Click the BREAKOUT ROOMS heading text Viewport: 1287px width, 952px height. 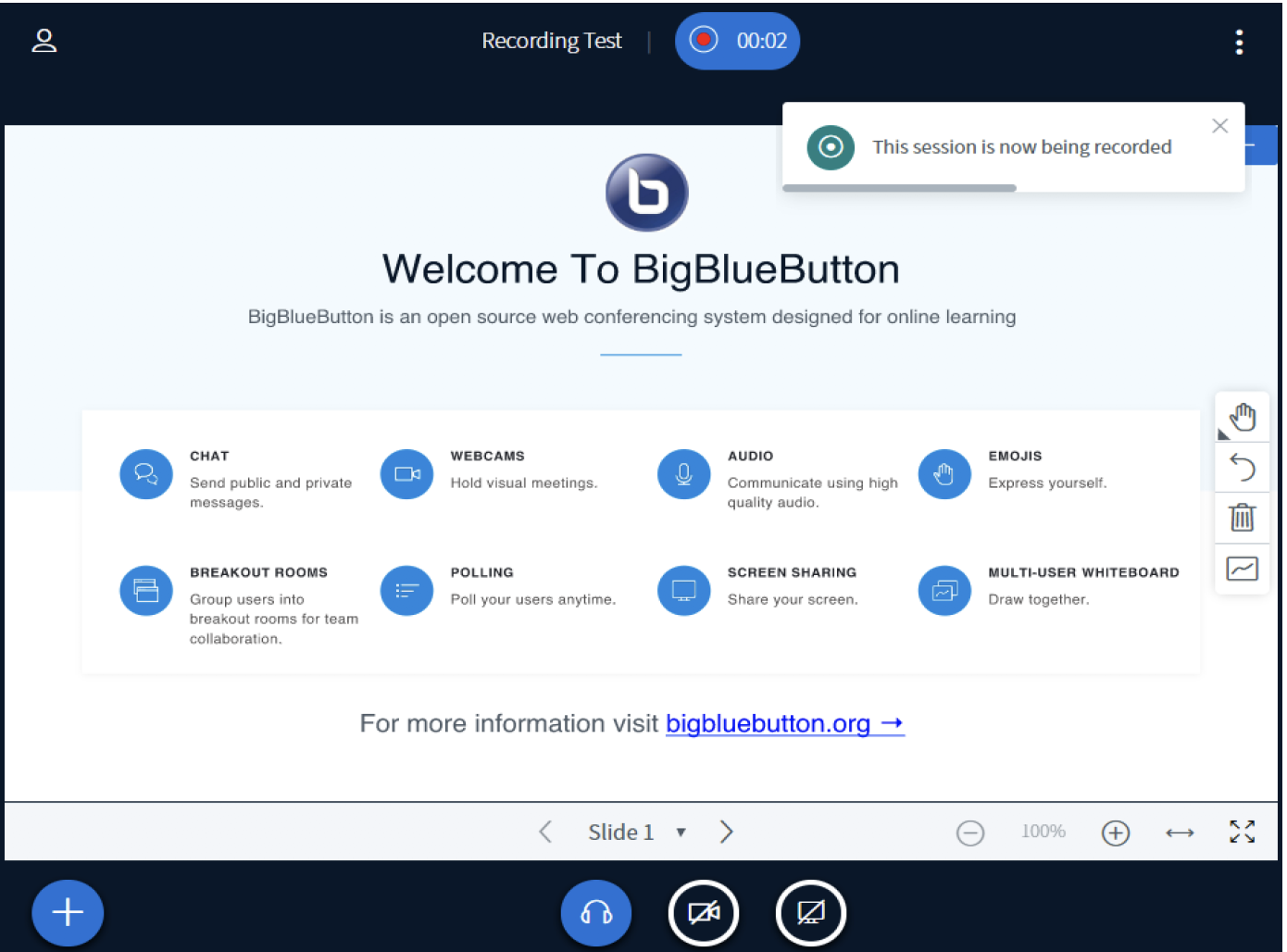[x=259, y=572]
